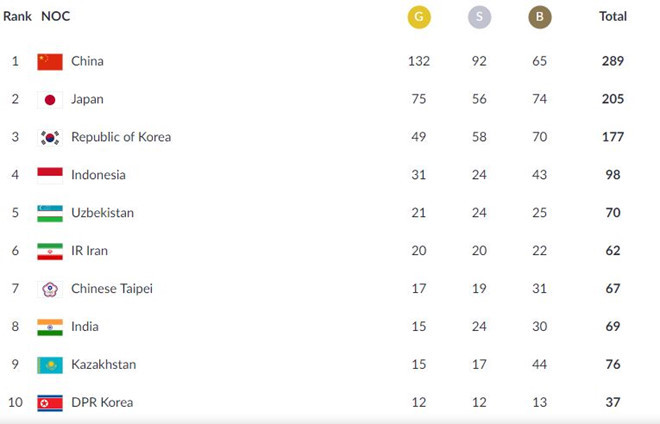The width and height of the screenshot is (660, 424).
Task: Open the Republic of Korea link
Action: click(x=120, y=137)
